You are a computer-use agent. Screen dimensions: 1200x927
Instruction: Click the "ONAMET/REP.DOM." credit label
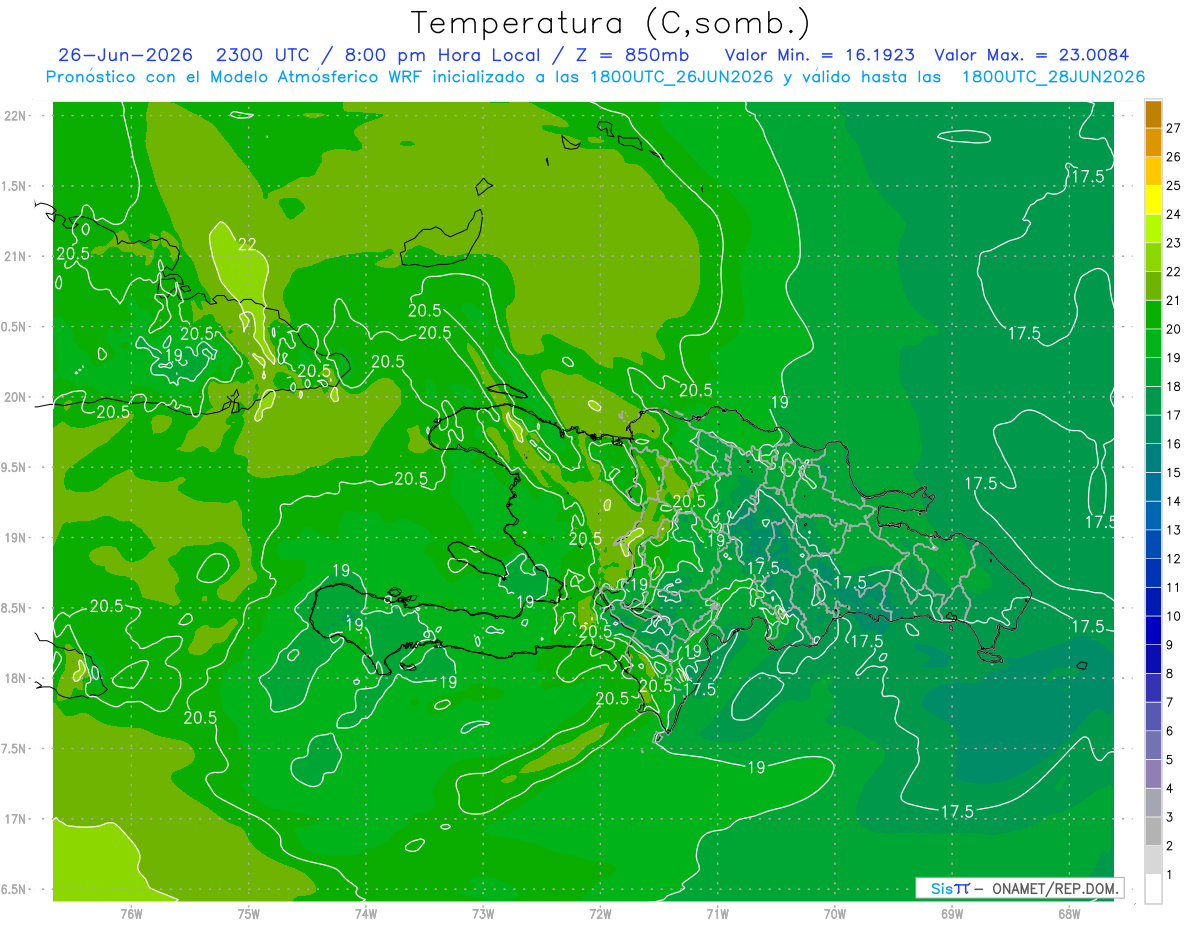1056,888
